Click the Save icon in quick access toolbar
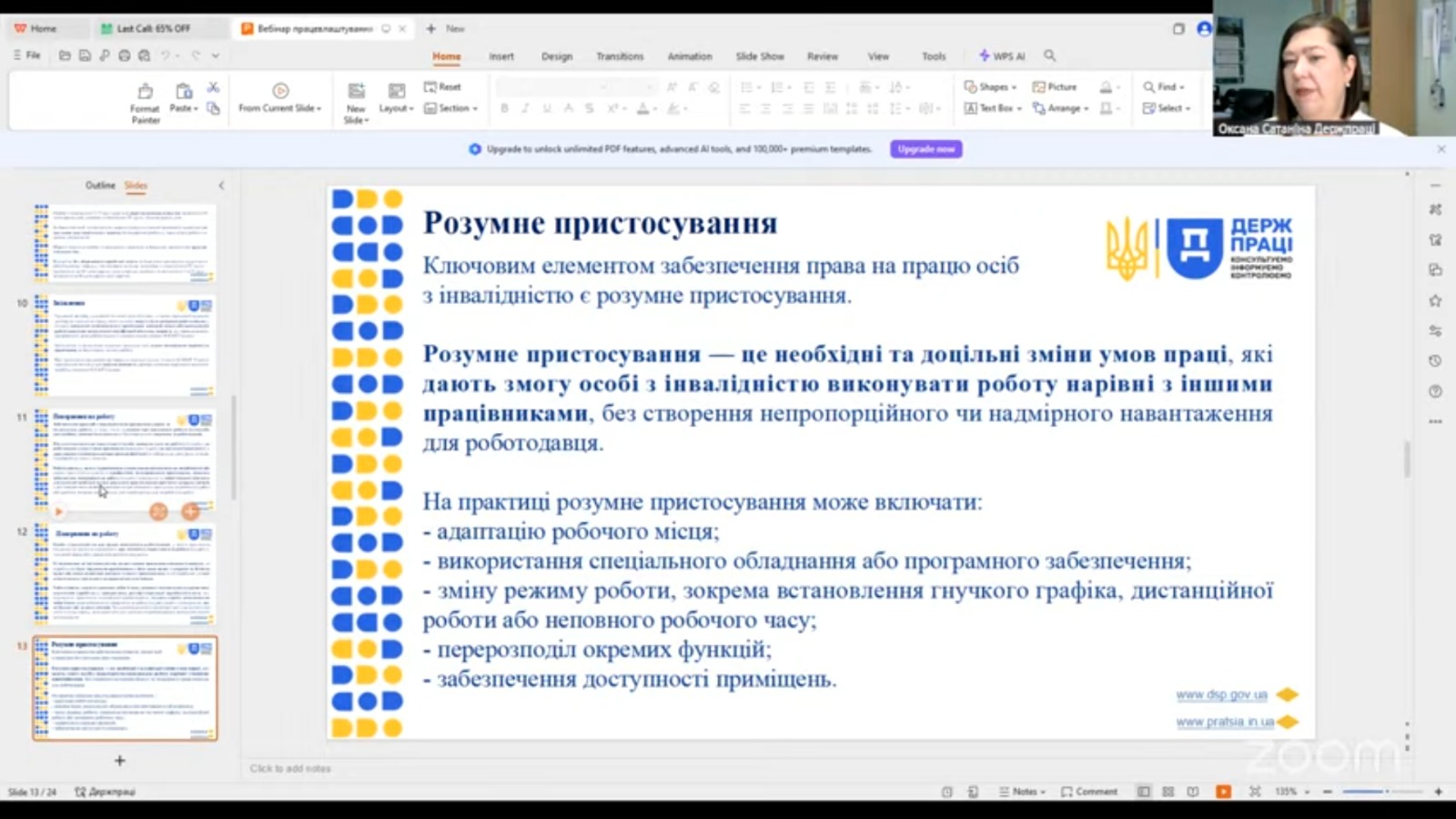The width and height of the screenshot is (1456, 819). click(x=84, y=56)
